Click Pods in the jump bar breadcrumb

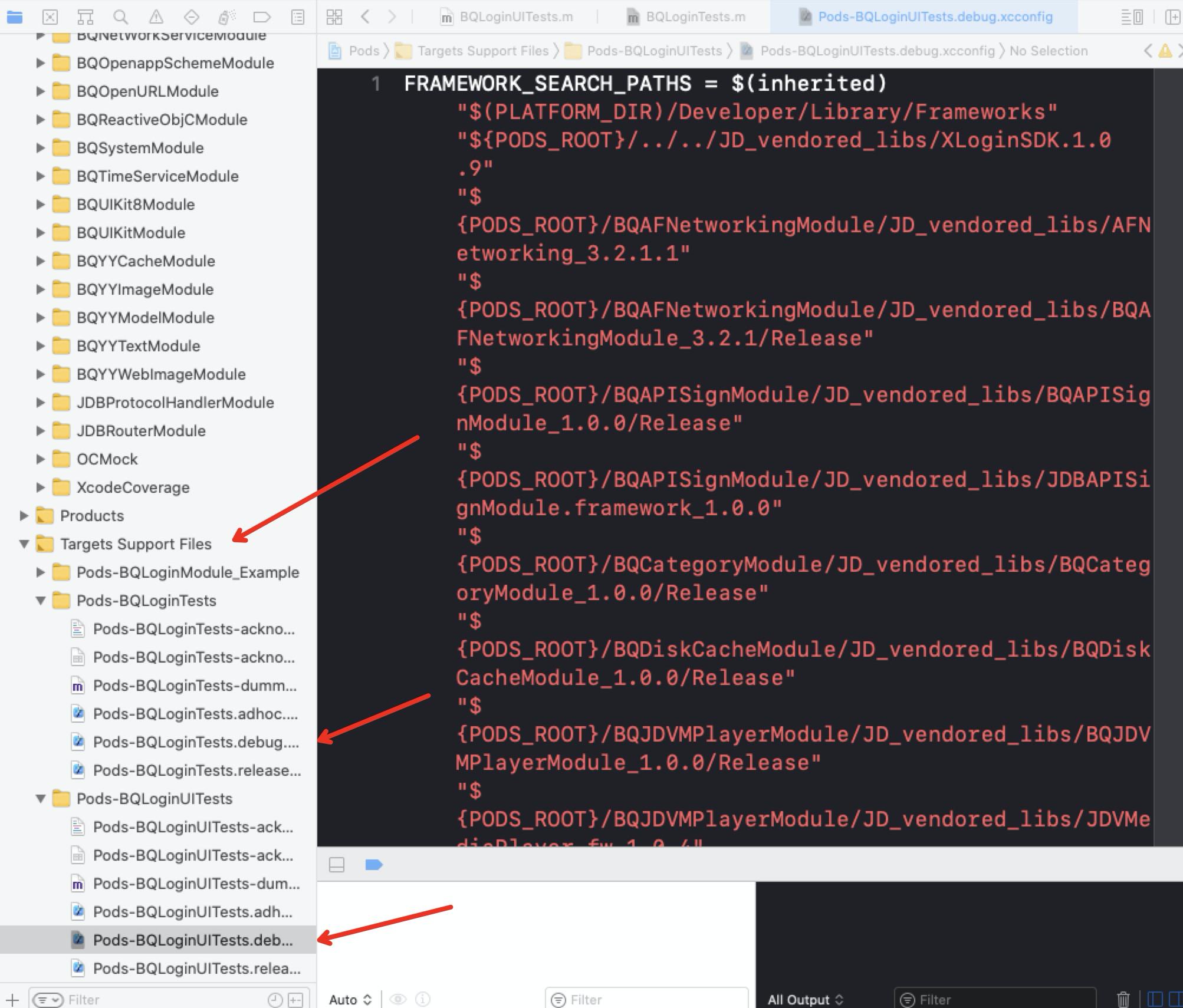364,51
